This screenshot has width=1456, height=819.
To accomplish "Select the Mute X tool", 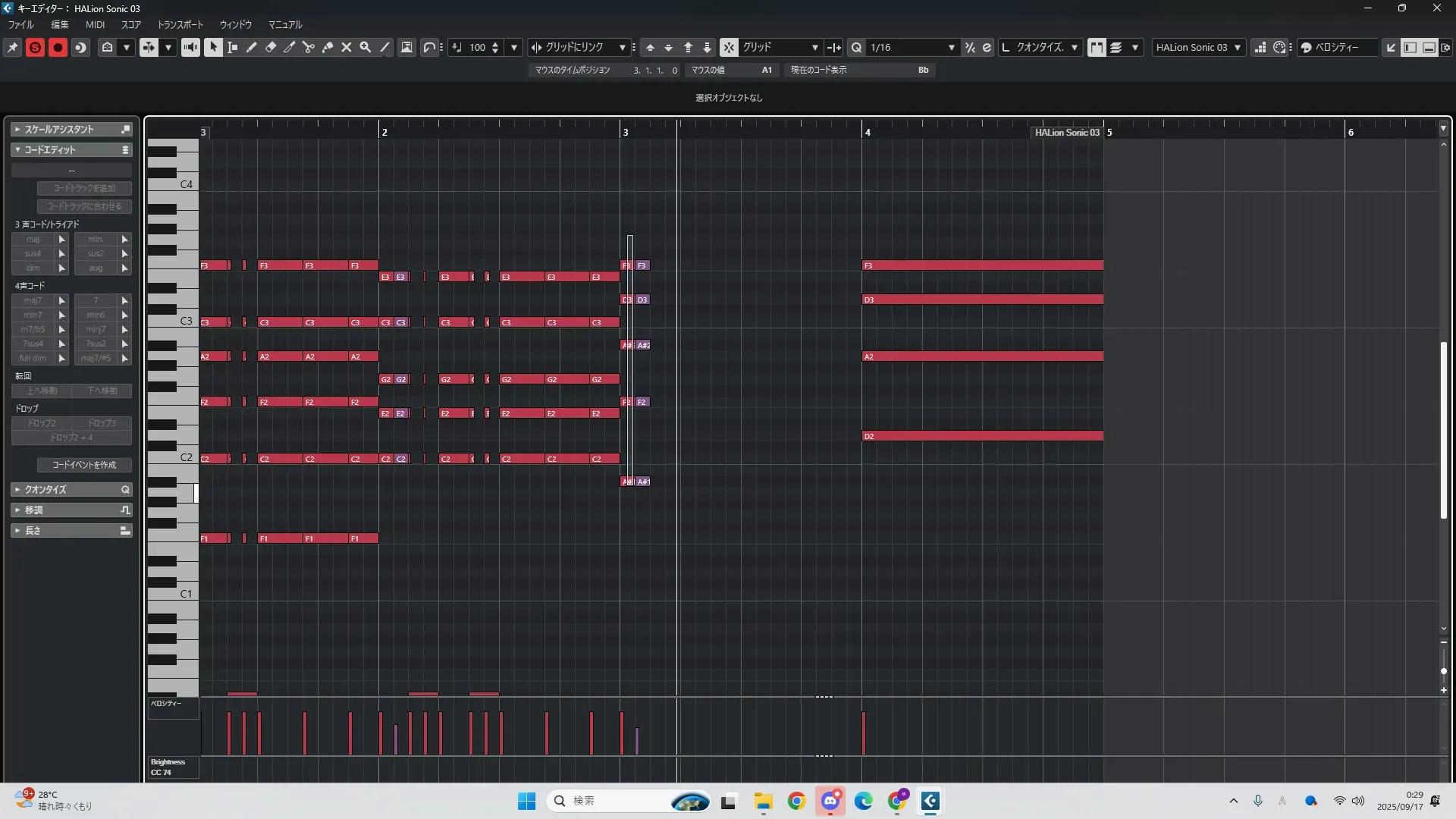I will click(x=347, y=47).
